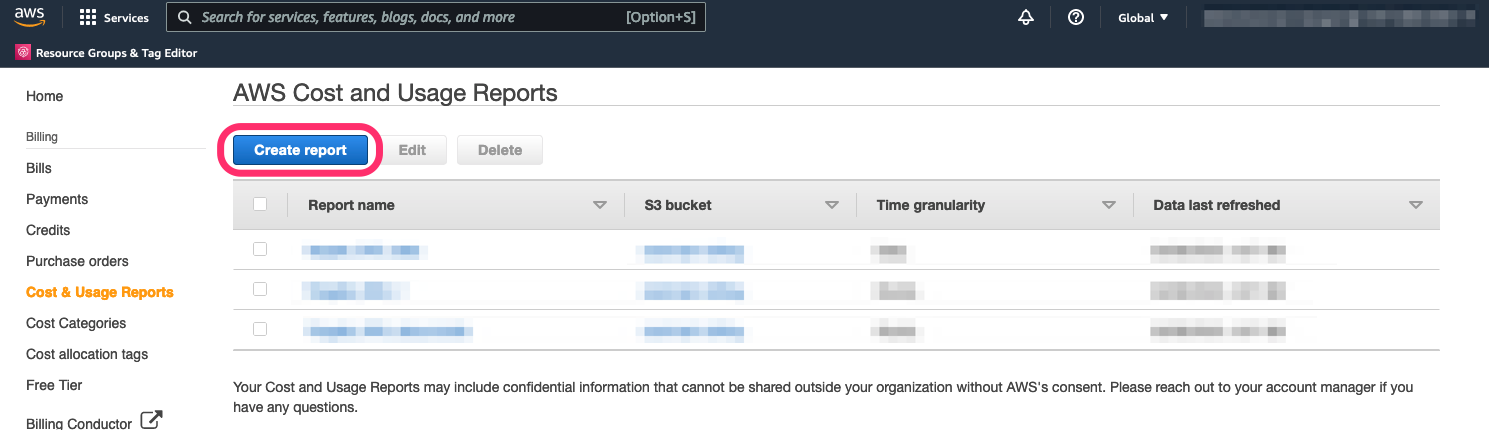Open the third report name link
Screen dimensions: 1489x430
pos(387,330)
